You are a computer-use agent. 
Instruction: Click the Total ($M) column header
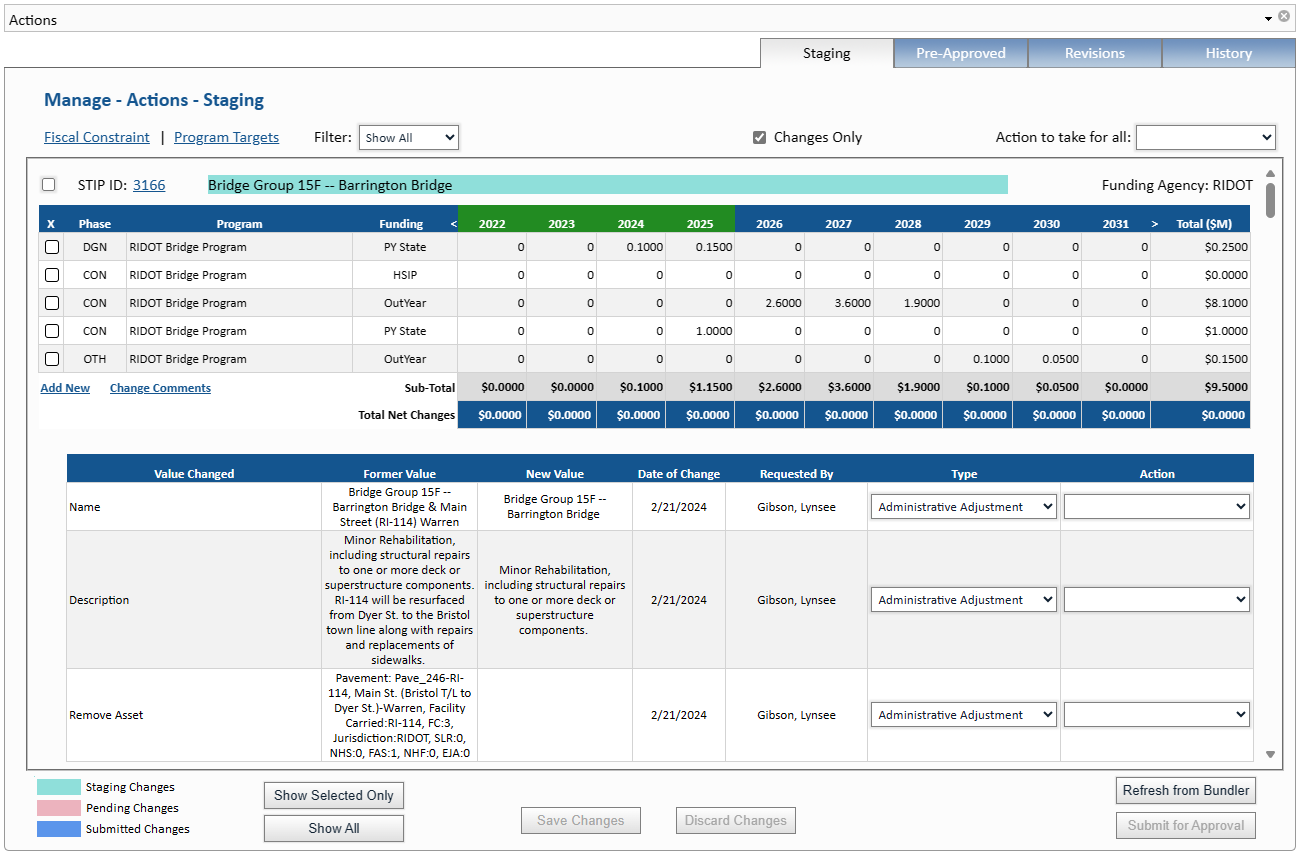(x=1204, y=224)
